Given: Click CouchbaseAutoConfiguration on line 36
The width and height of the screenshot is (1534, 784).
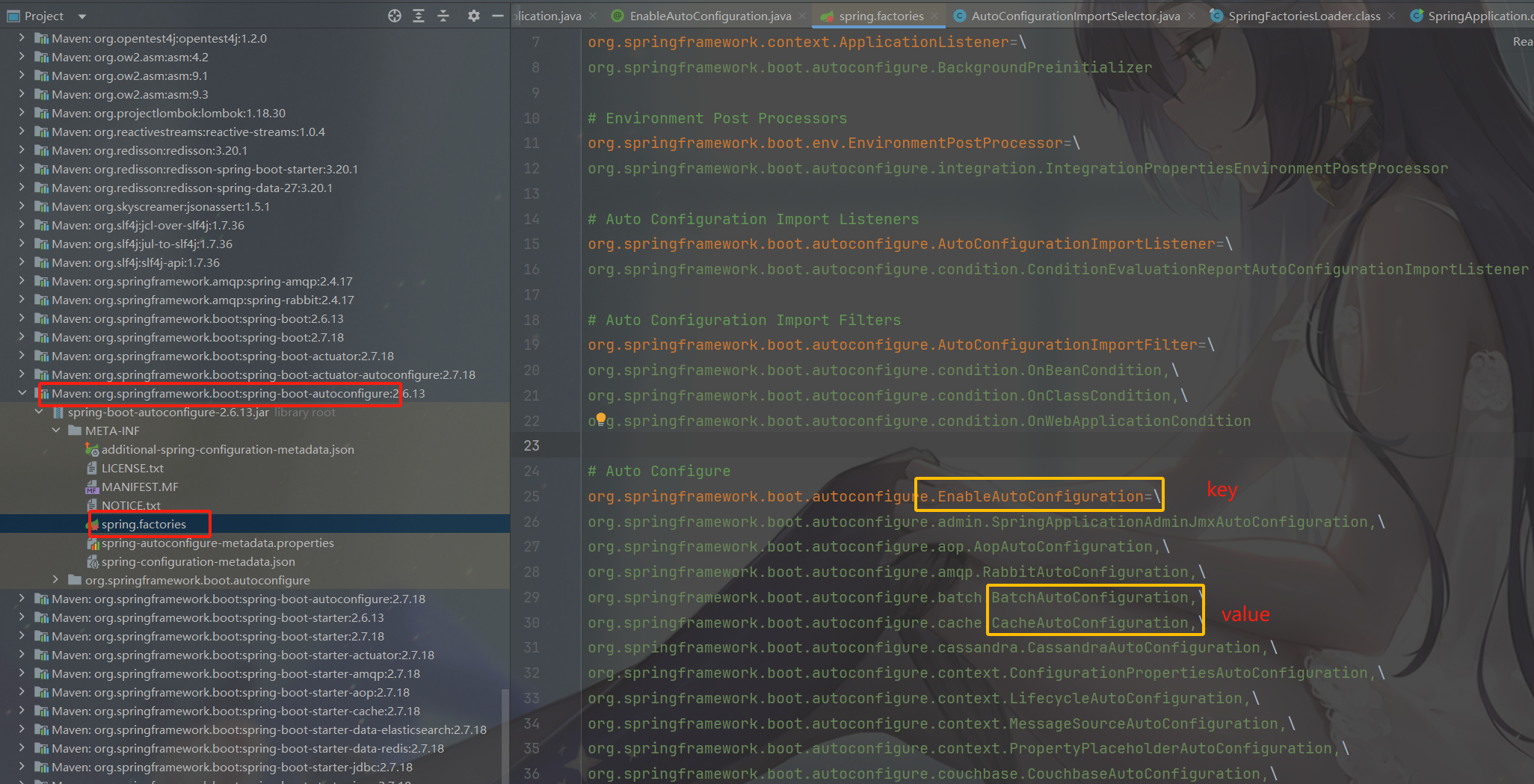Looking at the screenshot, I should 1144,774.
